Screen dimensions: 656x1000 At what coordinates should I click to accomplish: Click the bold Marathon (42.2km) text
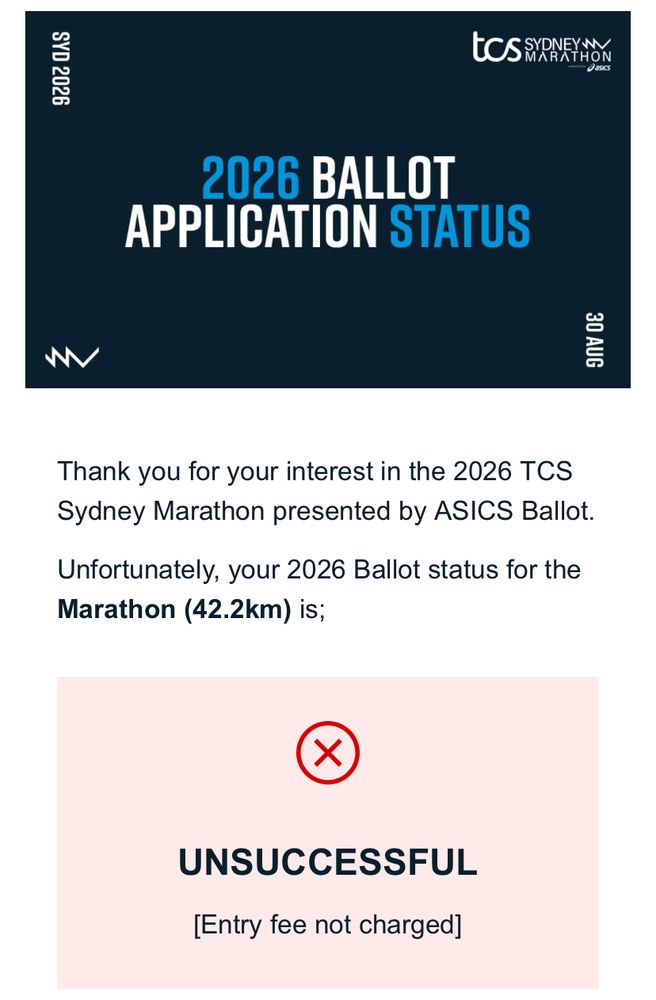pos(174,609)
